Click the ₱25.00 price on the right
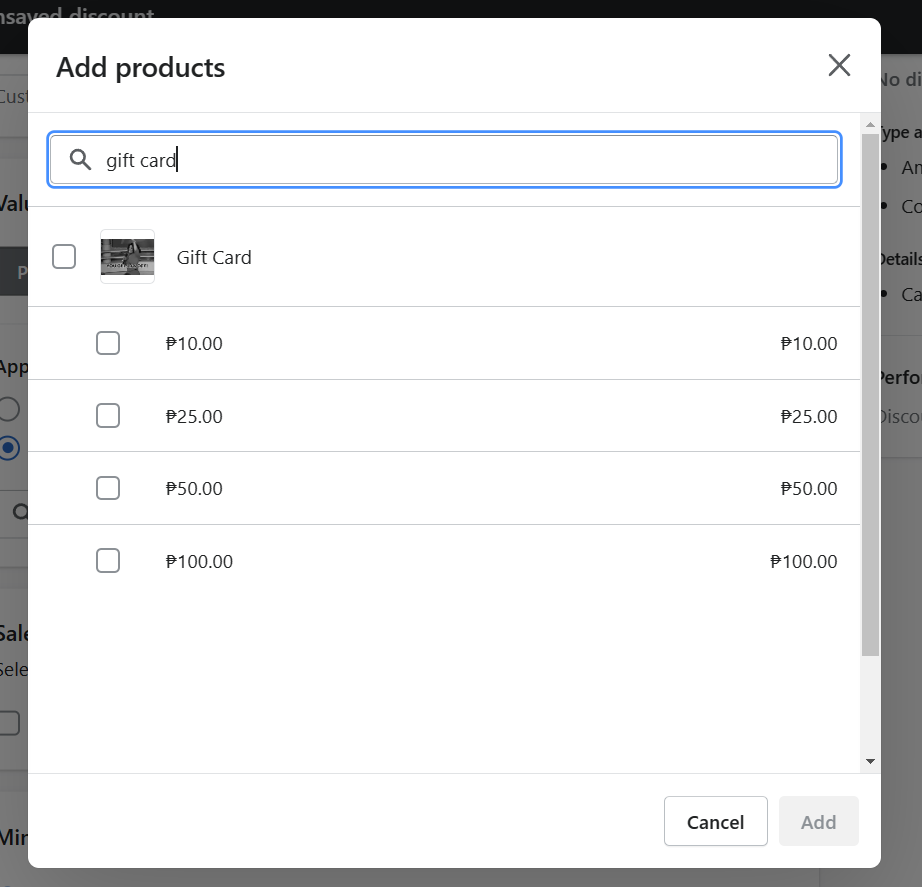Image resolution: width=922 pixels, height=887 pixels. [x=809, y=416]
